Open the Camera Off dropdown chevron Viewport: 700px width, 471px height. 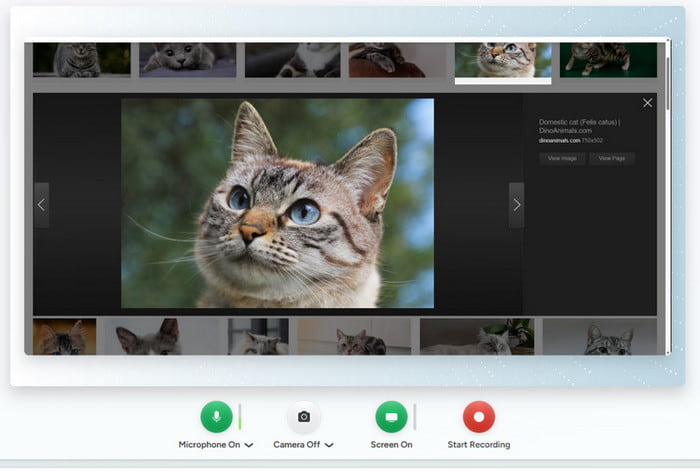click(329, 445)
